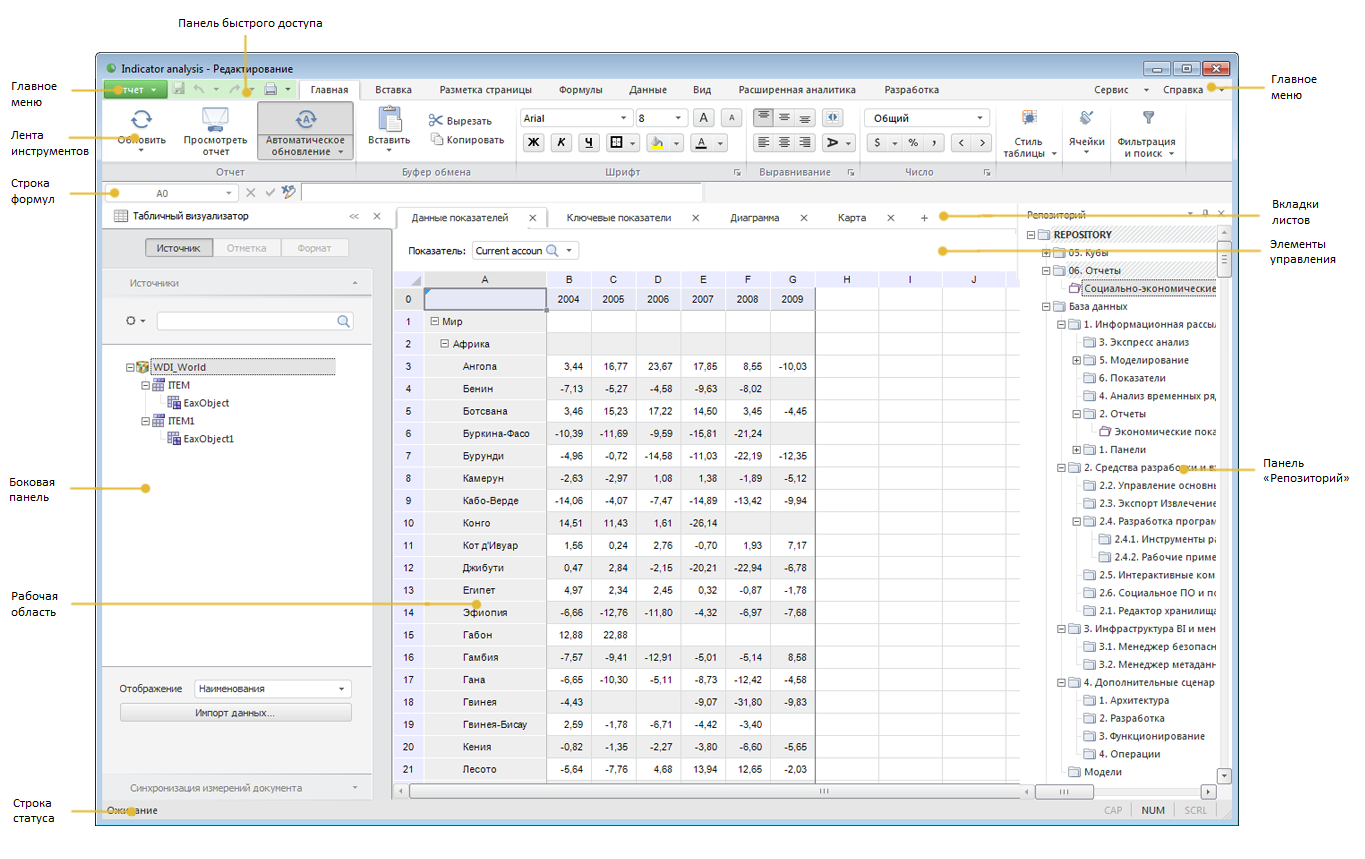Viewport: 1365px width, 859px height.
Task: Select the Отметка button in side panel
Action: [x=246, y=248]
